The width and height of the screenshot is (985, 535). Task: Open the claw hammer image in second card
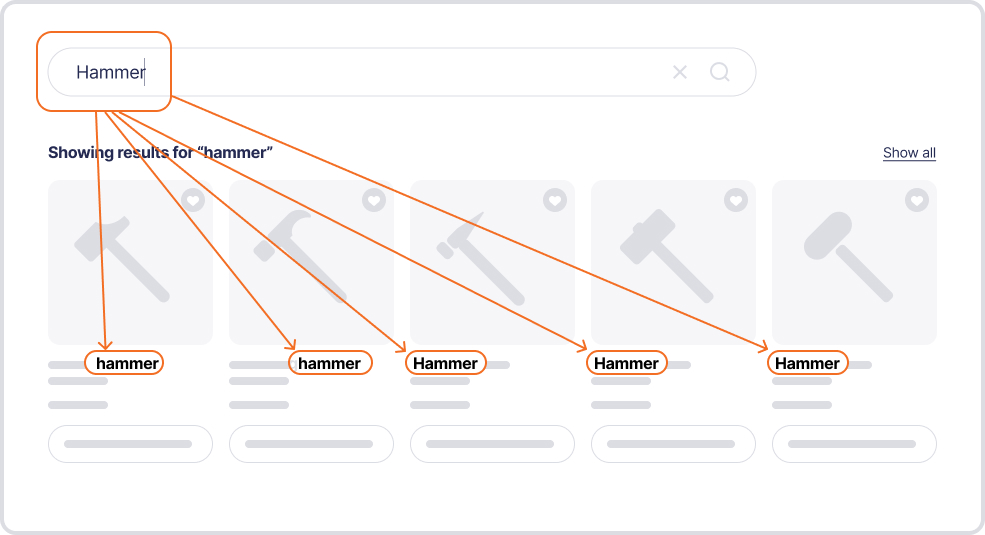click(x=312, y=262)
